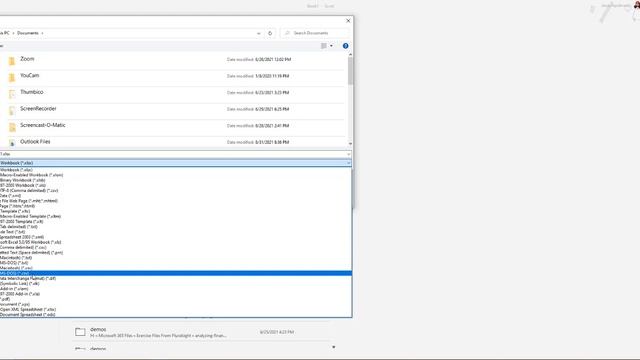Choose Text Macintosh (*.txt) type
Viewport: 640px width, 360px height.
pyautogui.click(x=176, y=258)
